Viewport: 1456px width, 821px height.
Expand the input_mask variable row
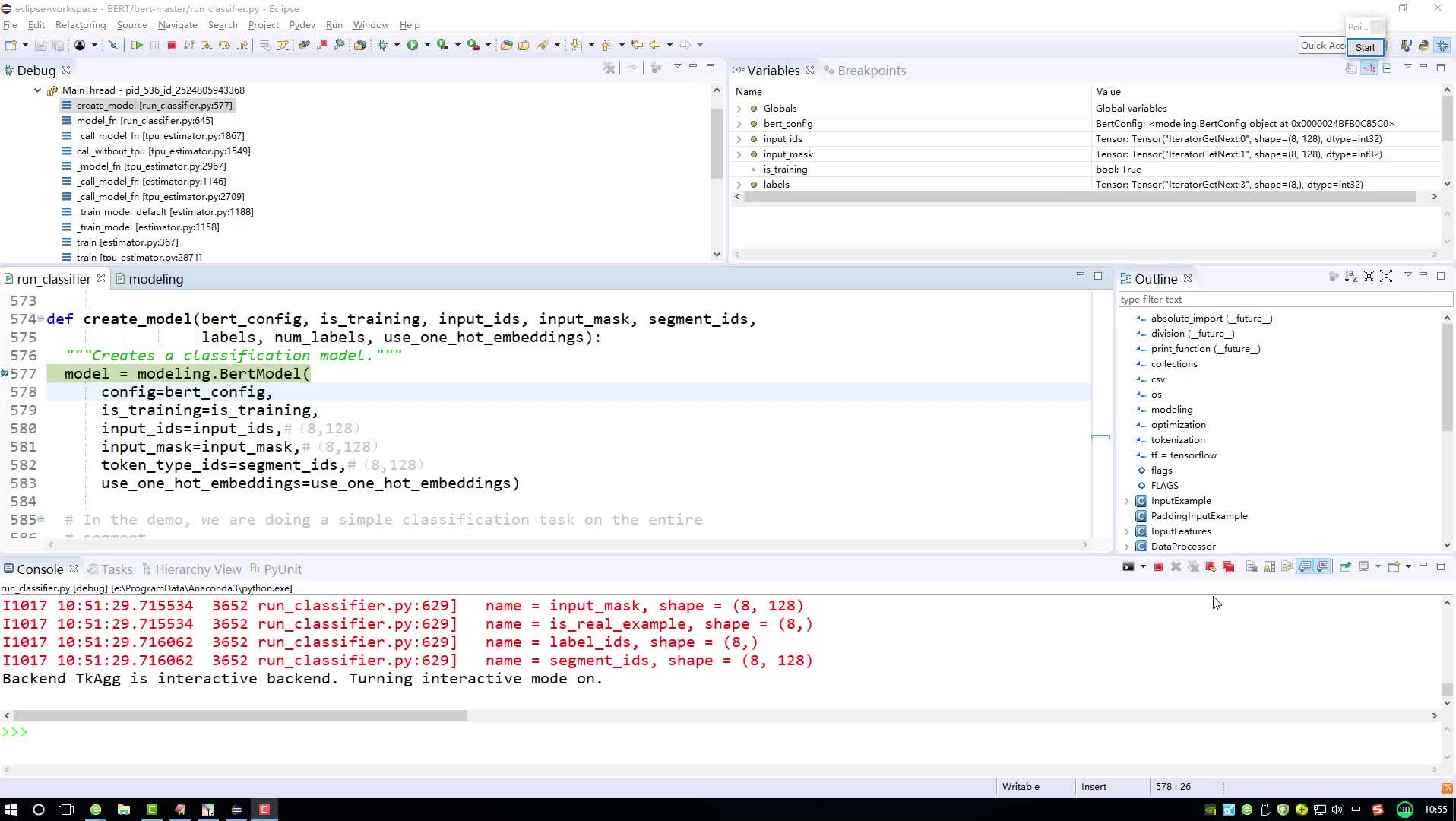point(739,154)
